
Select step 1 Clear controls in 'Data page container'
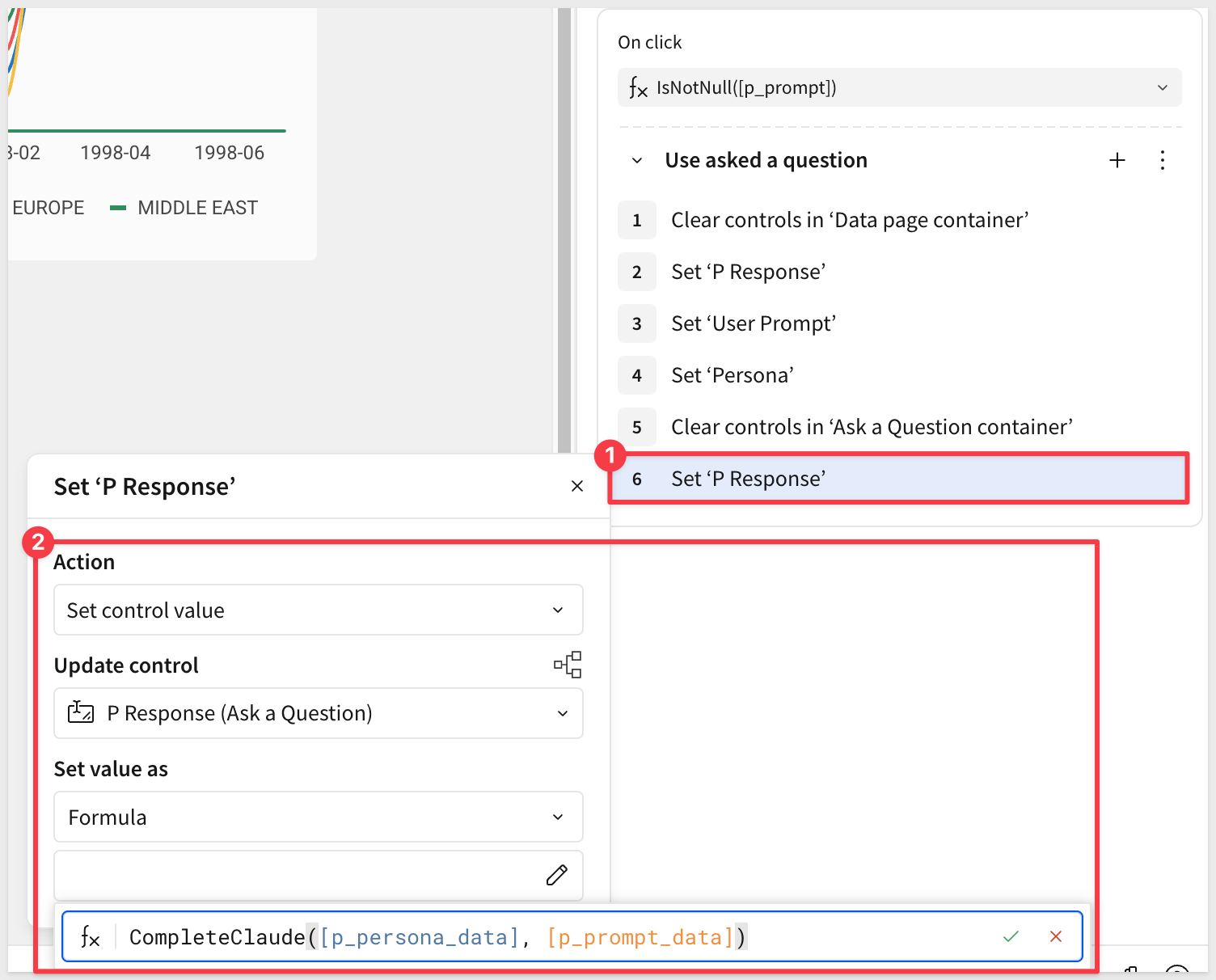tap(849, 220)
